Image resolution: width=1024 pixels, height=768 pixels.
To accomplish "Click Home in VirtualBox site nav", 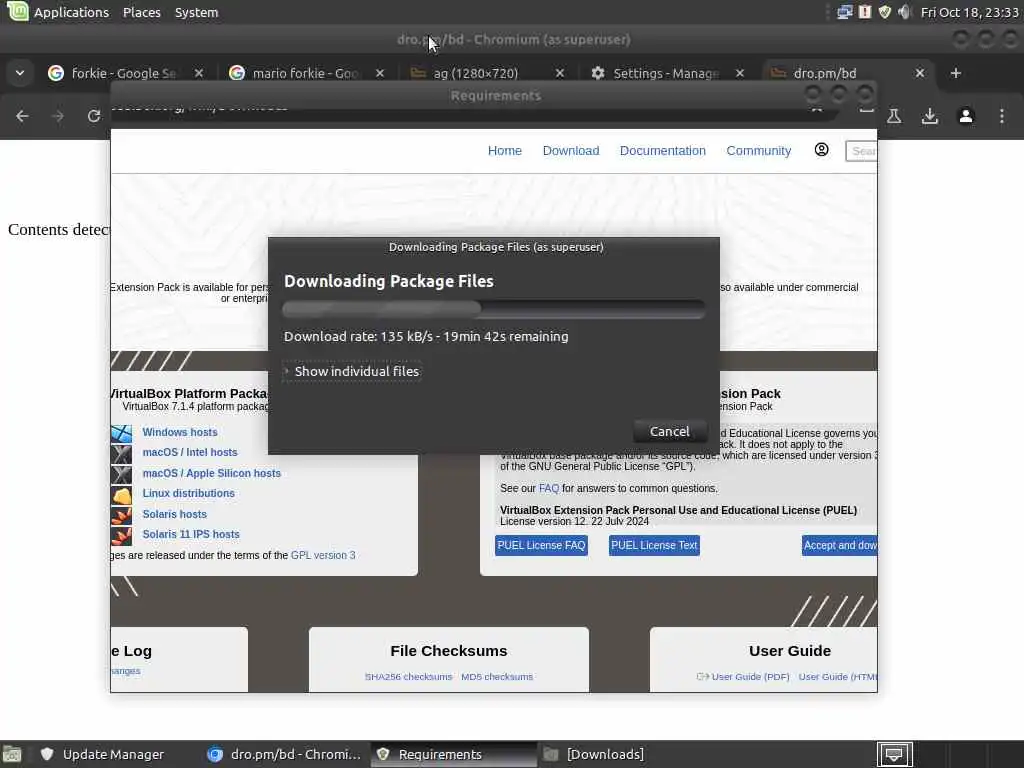I will coord(505,151).
